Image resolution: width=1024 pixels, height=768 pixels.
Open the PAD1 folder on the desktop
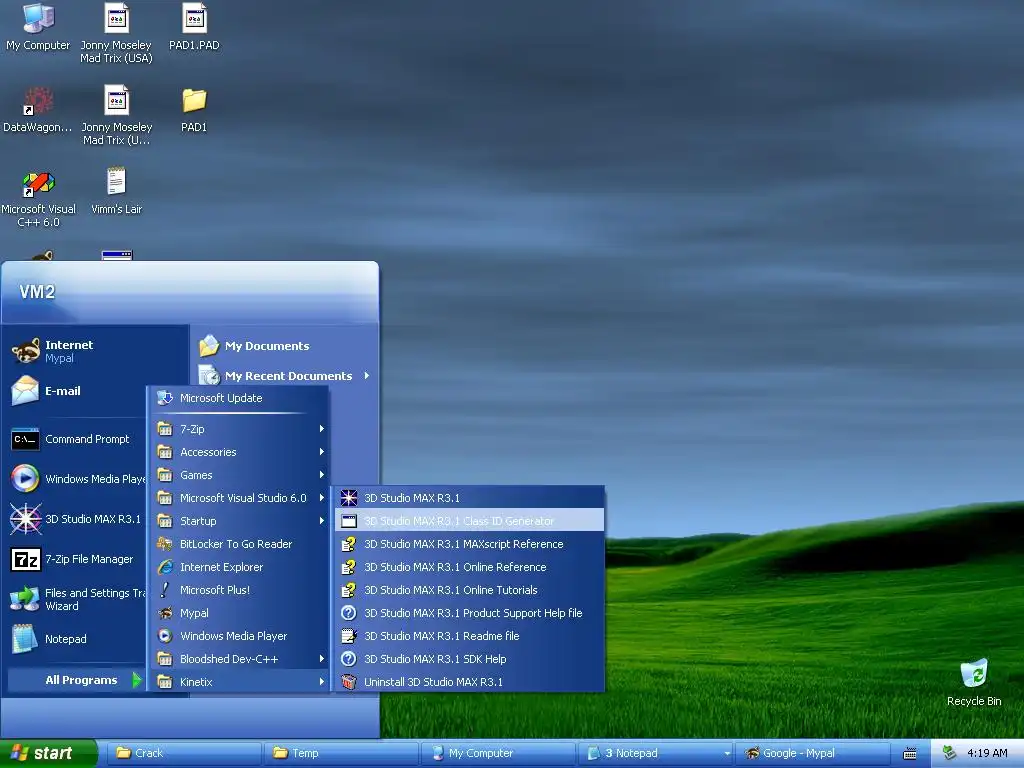click(x=194, y=110)
